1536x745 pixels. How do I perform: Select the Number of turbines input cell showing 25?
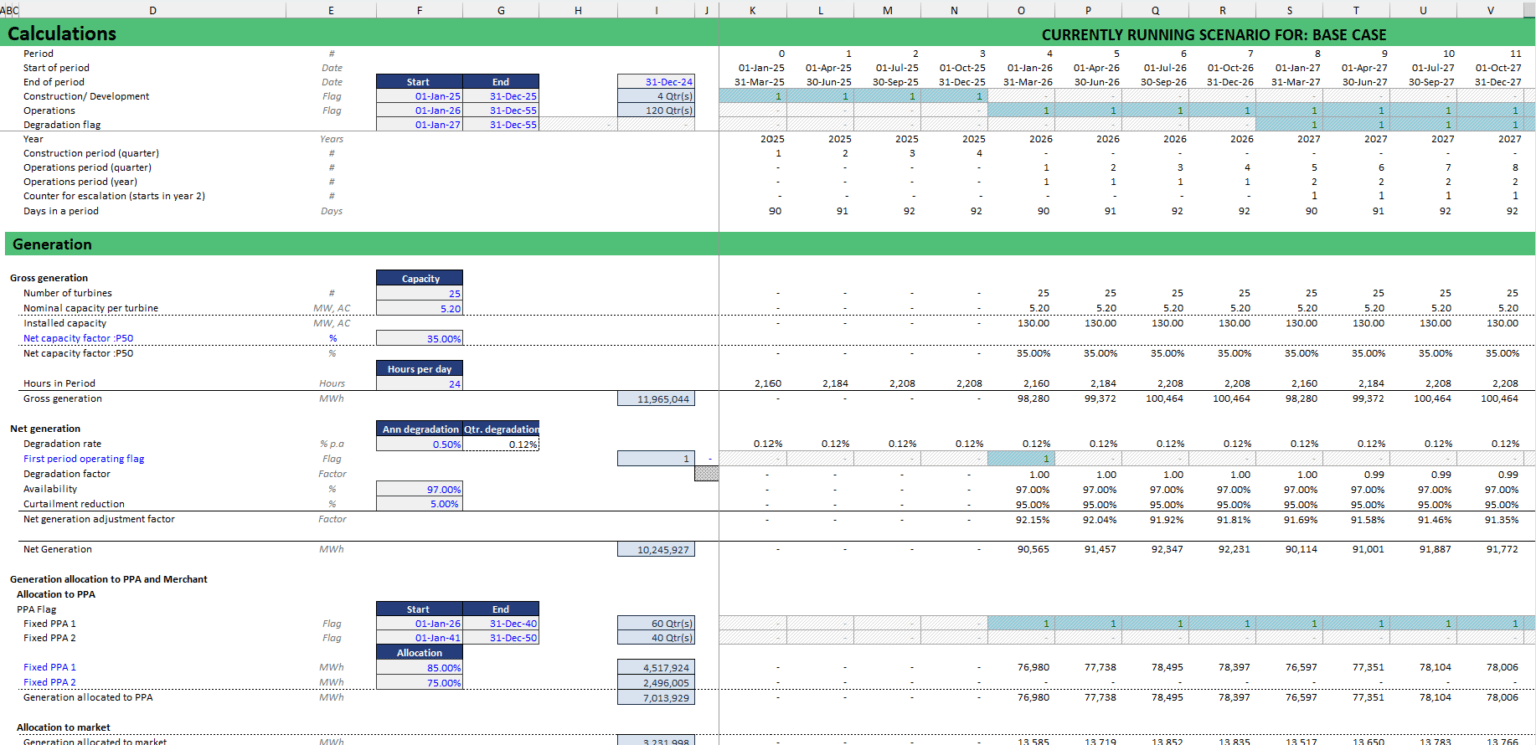click(x=419, y=293)
